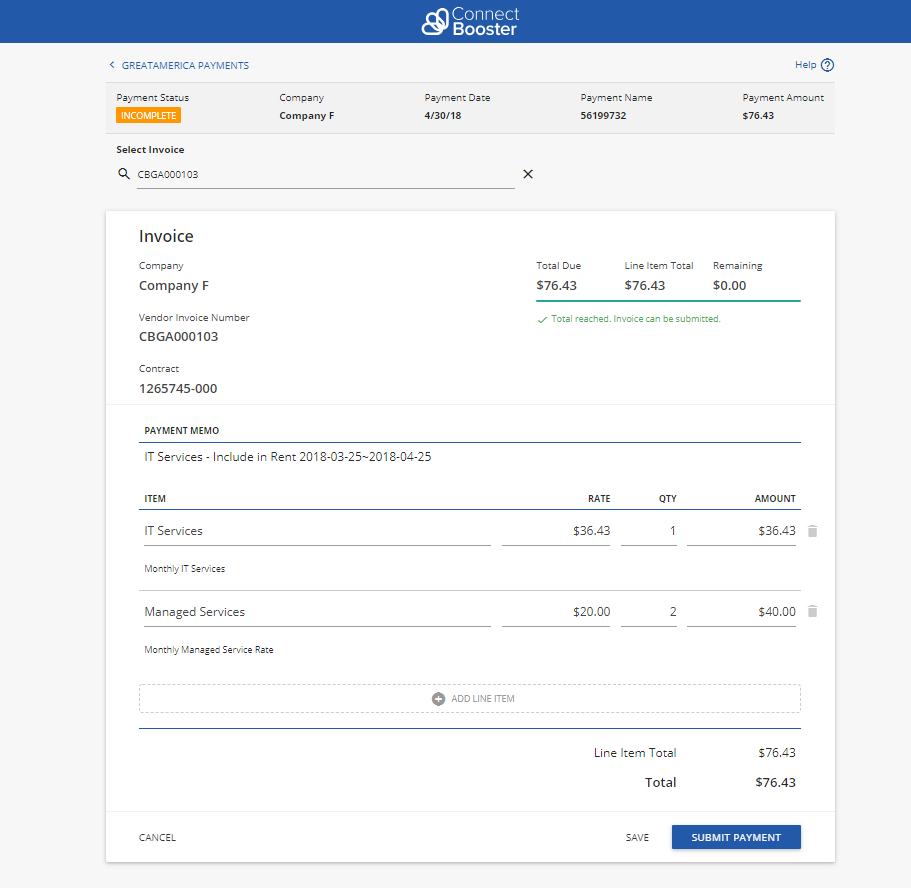
Task: Click the Cancel button
Action: coord(157,837)
